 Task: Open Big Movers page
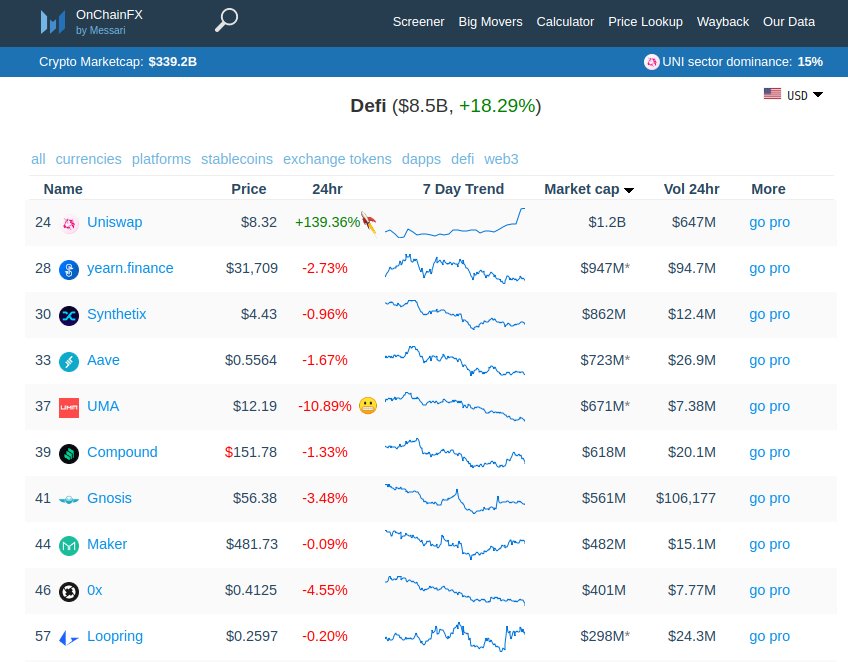coord(490,22)
